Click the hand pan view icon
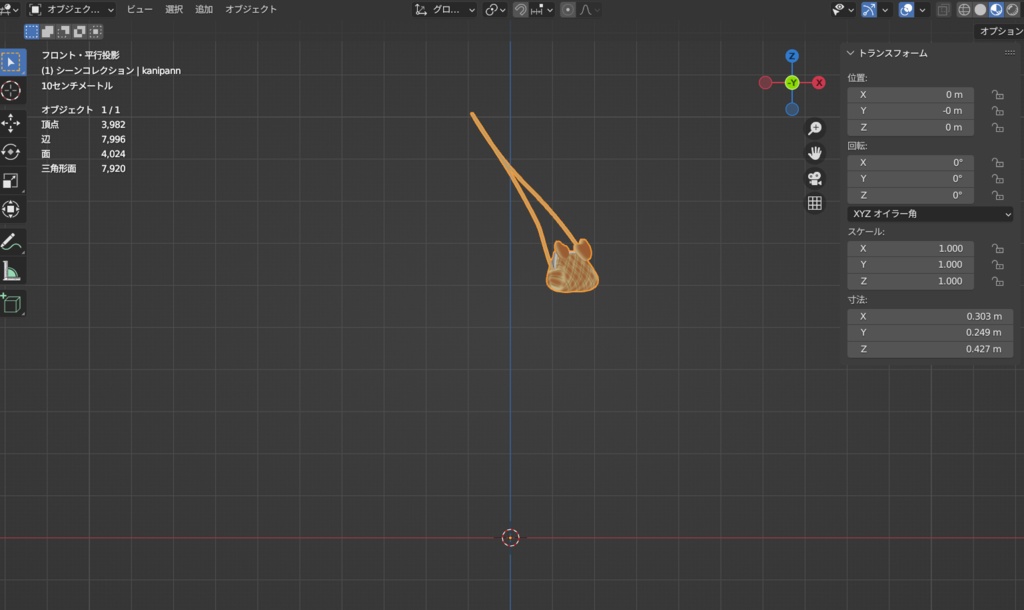The height and width of the screenshot is (610, 1024). 814,153
